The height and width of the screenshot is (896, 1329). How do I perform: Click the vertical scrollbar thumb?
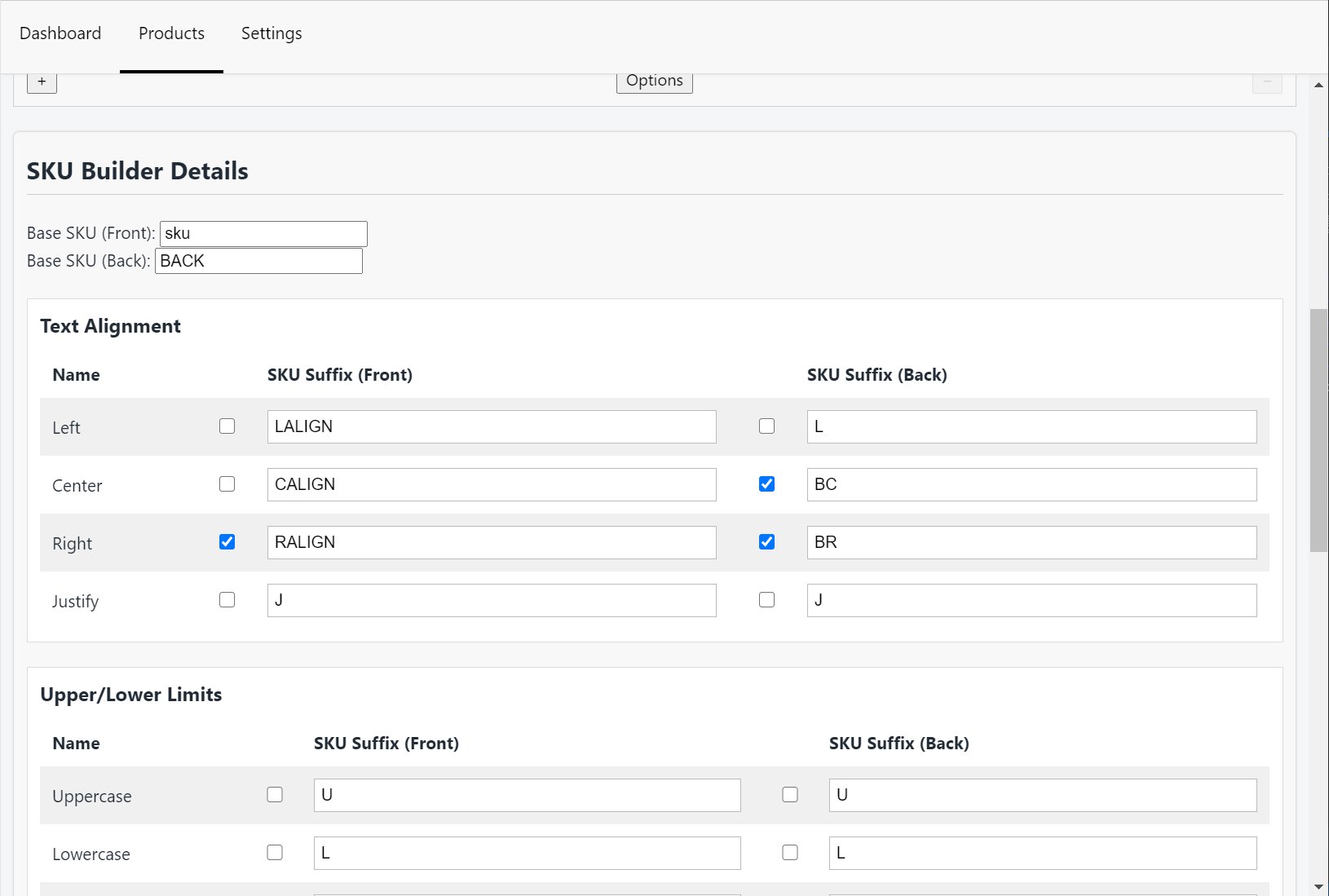pos(1318,430)
